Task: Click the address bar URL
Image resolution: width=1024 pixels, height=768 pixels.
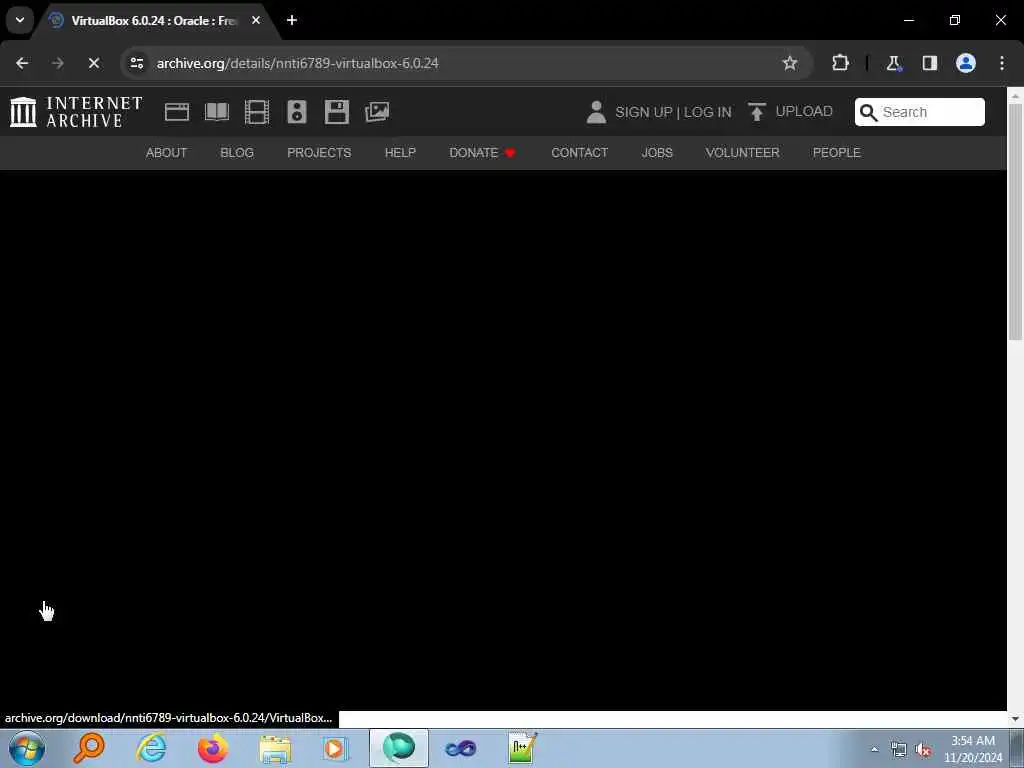Action: 297,63
